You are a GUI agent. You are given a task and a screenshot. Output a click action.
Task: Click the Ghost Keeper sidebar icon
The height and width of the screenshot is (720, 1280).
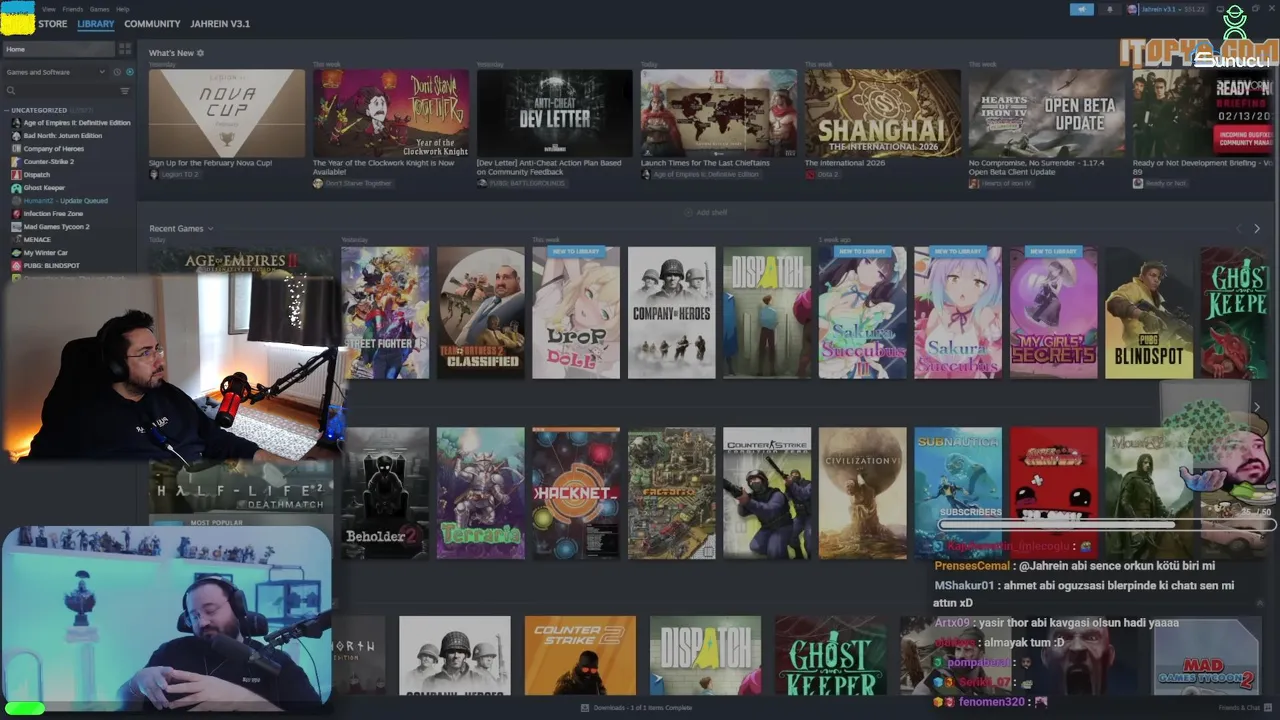coord(16,188)
